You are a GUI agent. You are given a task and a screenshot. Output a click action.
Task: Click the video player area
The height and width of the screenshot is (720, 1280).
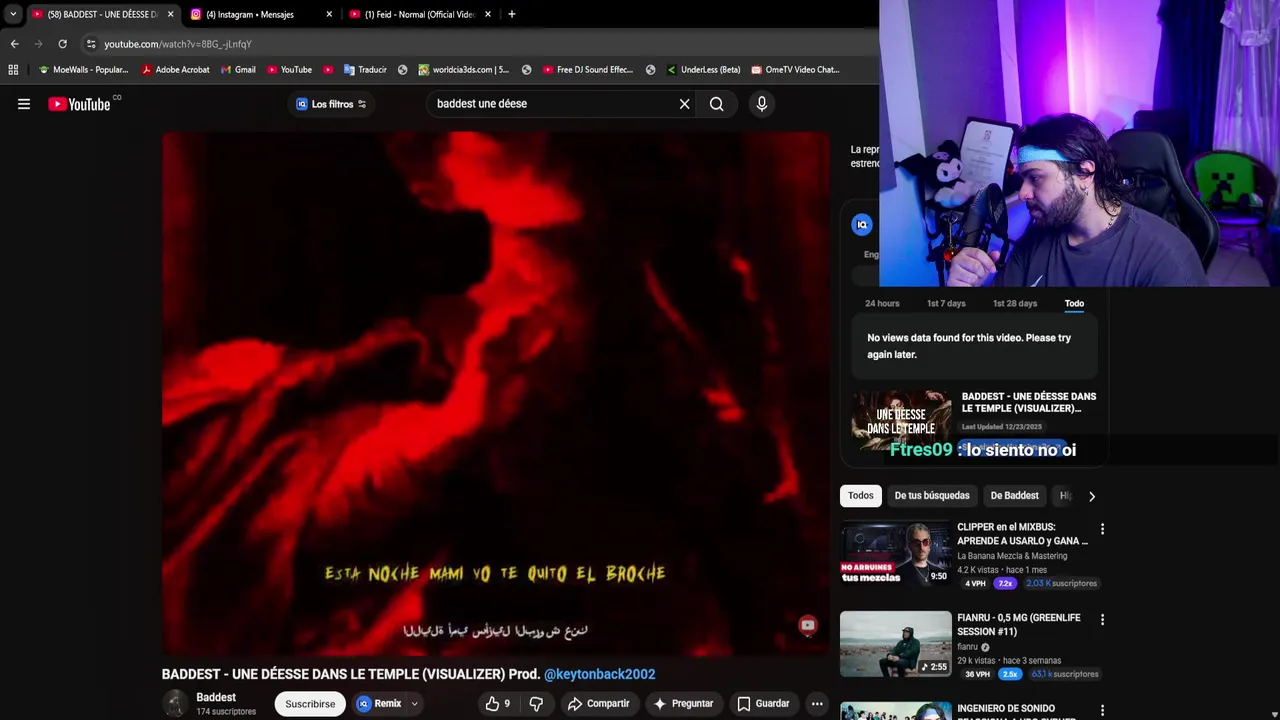[x=495, y=393]
